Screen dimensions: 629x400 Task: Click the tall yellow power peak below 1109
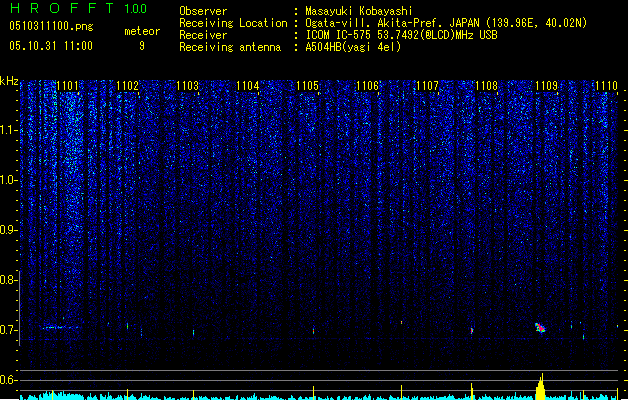pos(541,387)
